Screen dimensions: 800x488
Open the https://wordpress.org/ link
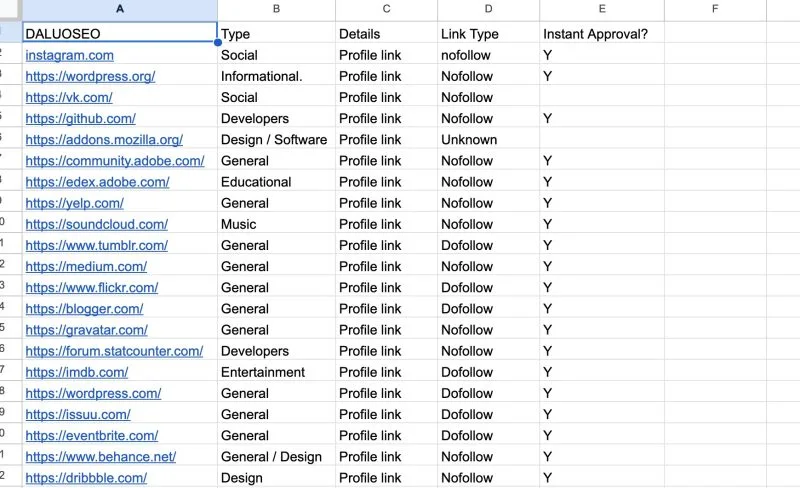(x=90, y=76)
